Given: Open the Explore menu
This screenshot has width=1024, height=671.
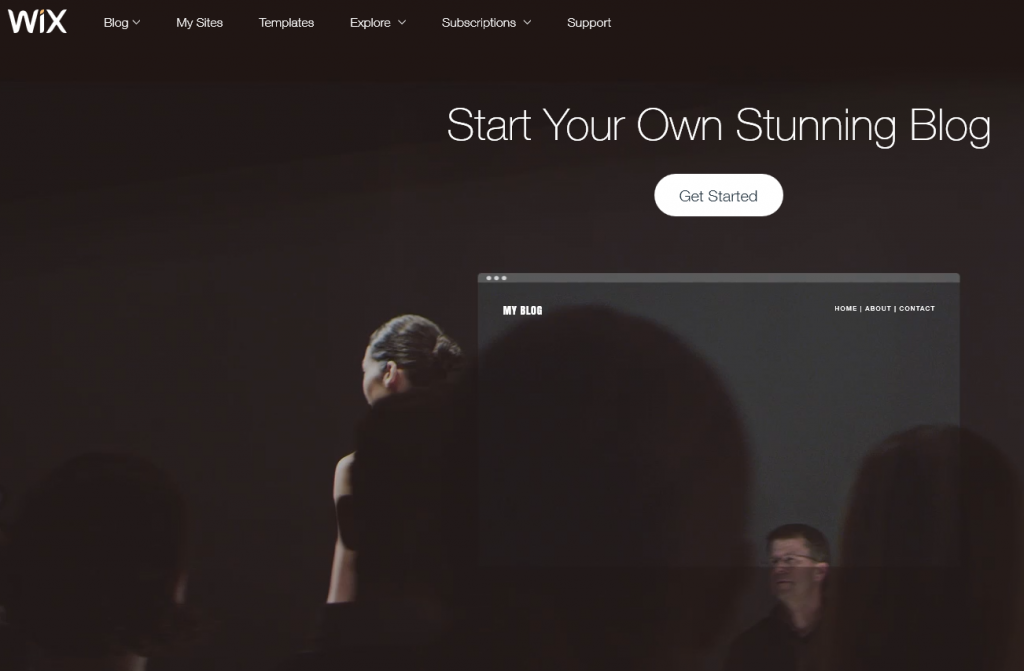Looking at the screenshot, I should click(x=377, y=23).
